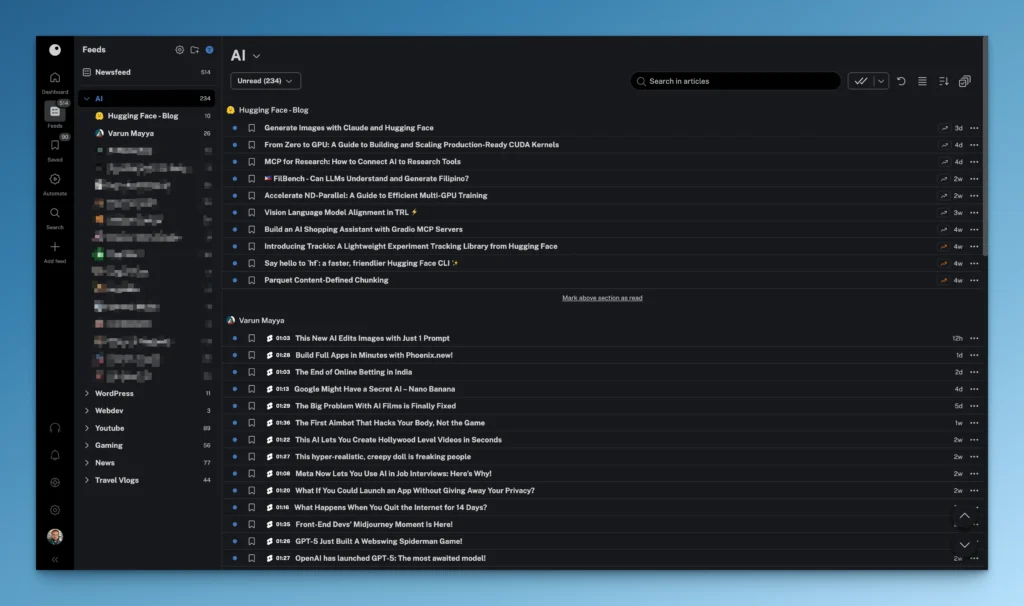Toggle unread dot for 'GPT-5 Just Built A Webswing' article
Viewport: 1024px width, 606px height.
click(x=234, y=541)
